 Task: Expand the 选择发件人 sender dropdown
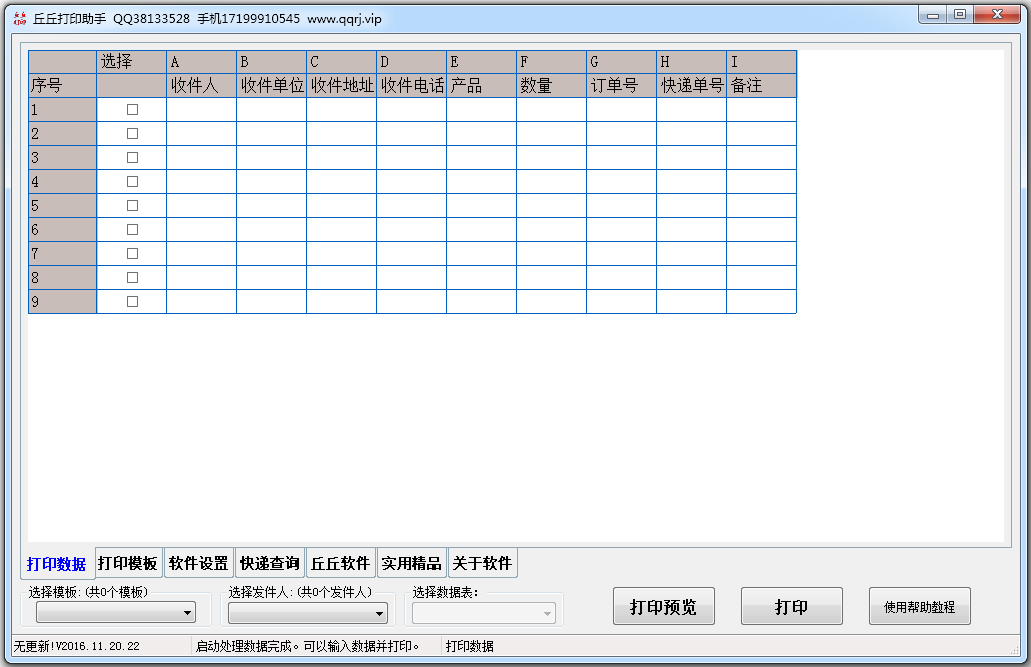point(307,611)
